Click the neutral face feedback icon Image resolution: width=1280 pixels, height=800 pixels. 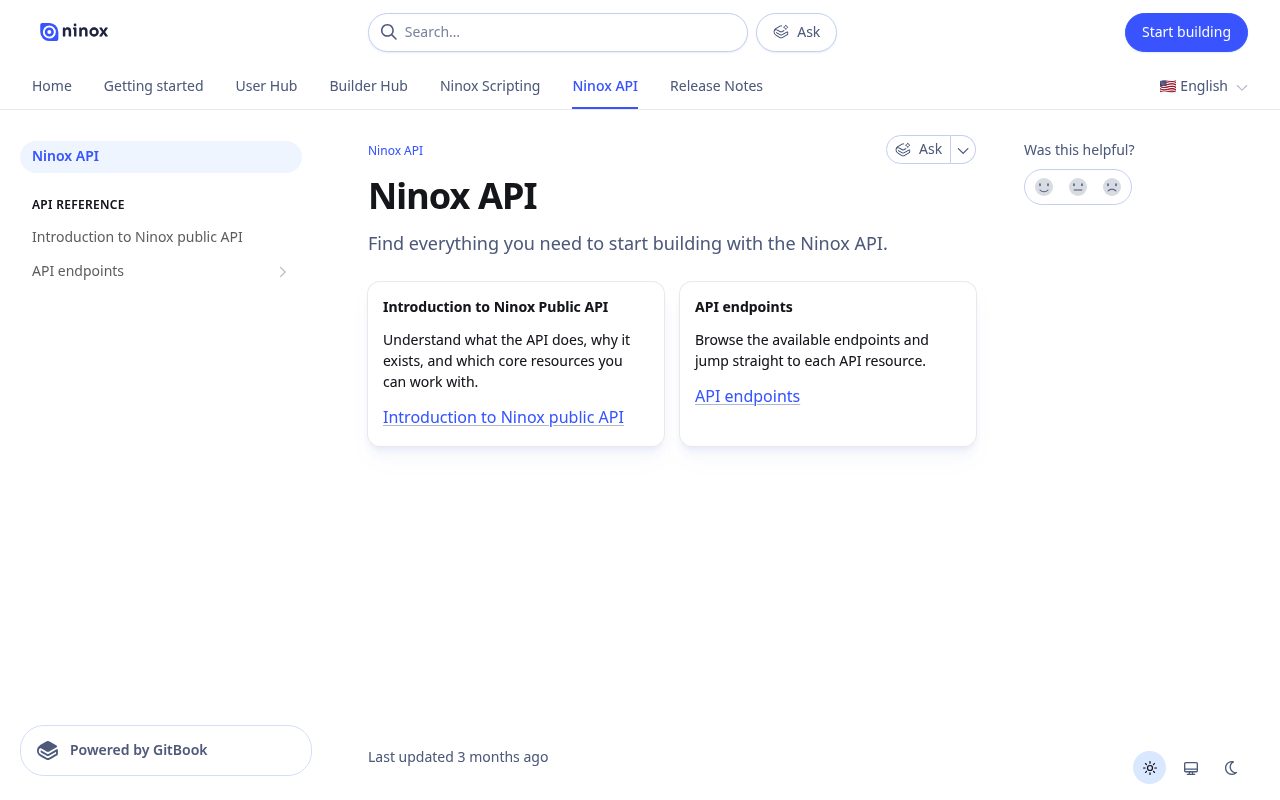coord(1078,187)
